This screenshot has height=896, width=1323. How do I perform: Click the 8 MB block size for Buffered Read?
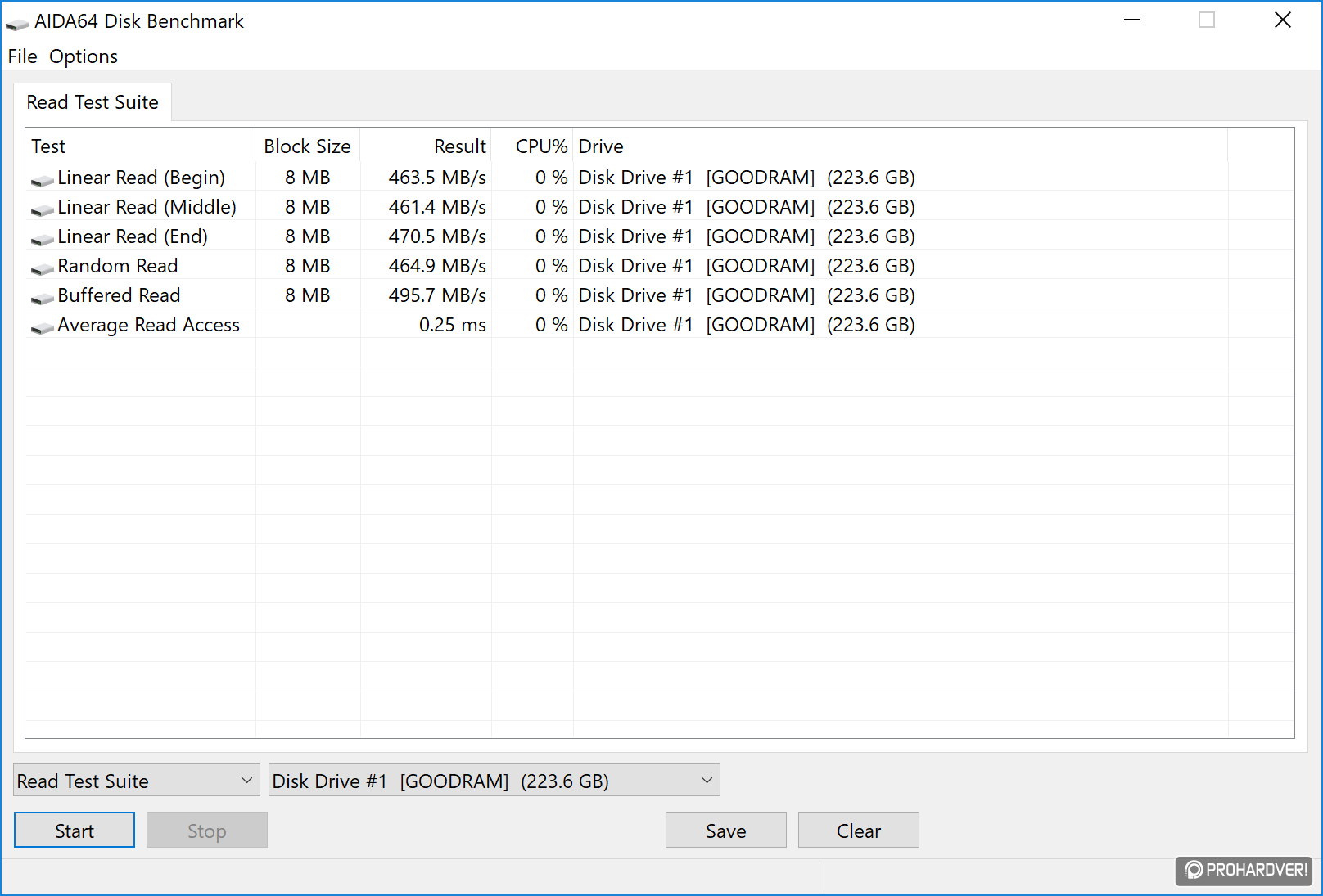pos(308,295)
